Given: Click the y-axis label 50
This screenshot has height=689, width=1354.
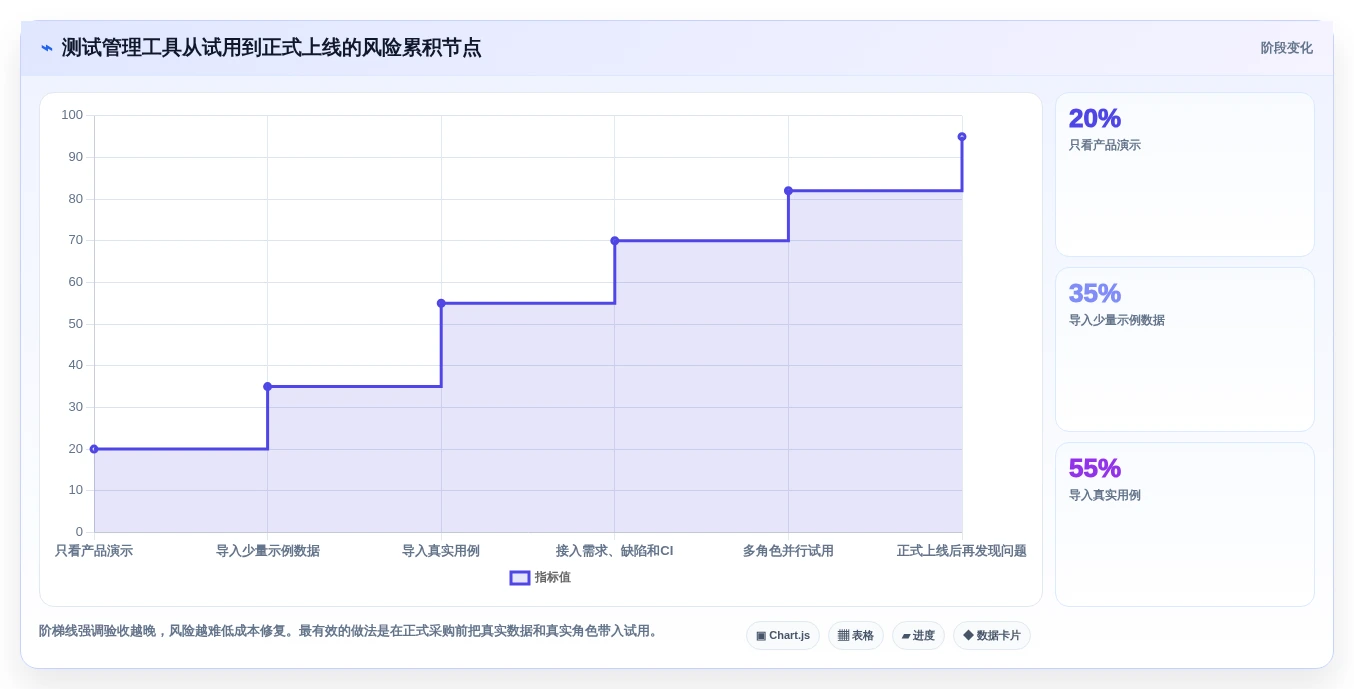Looking at the screenshot, I should (x=76, y=324).
